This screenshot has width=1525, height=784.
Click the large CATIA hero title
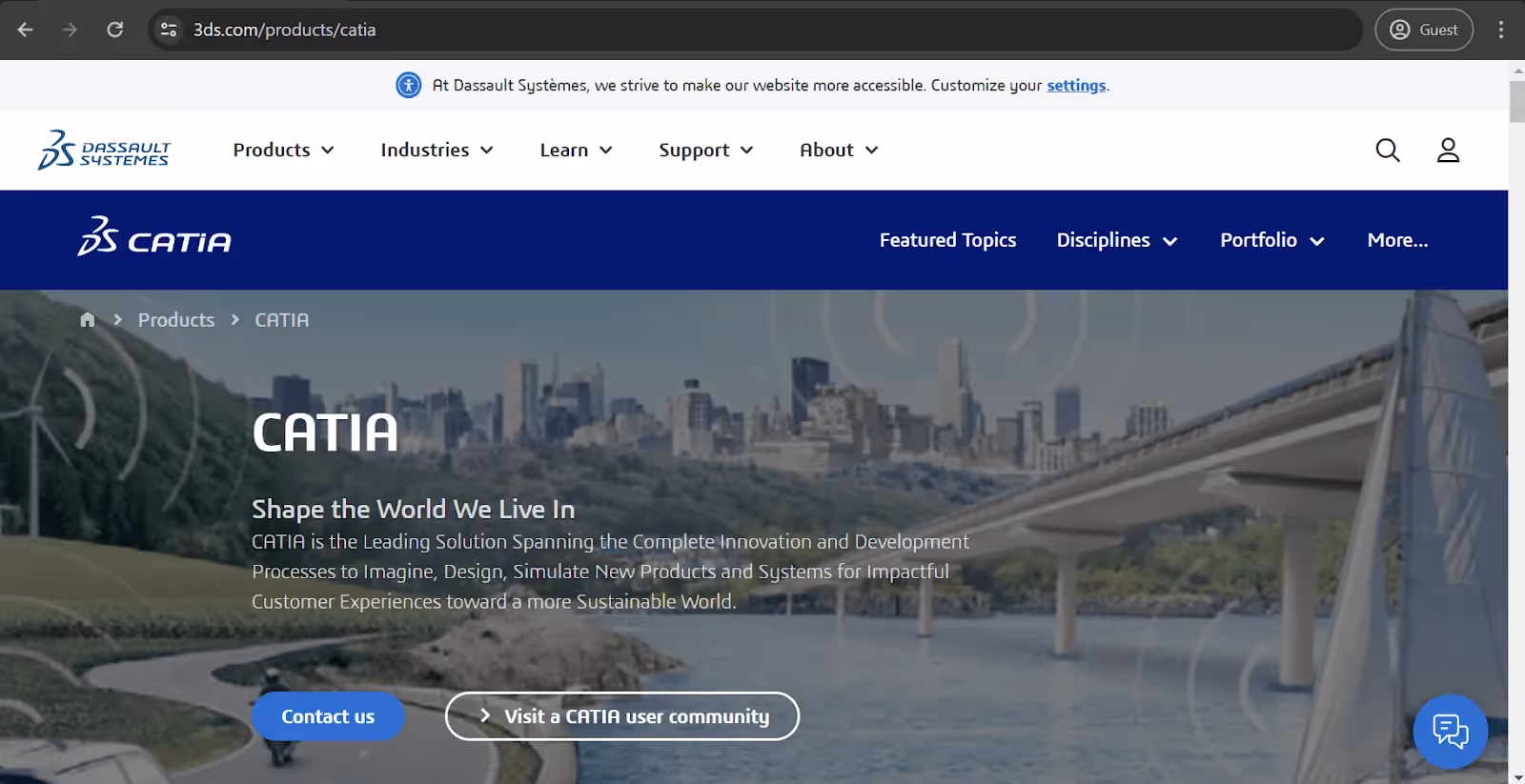coord(325,432)
